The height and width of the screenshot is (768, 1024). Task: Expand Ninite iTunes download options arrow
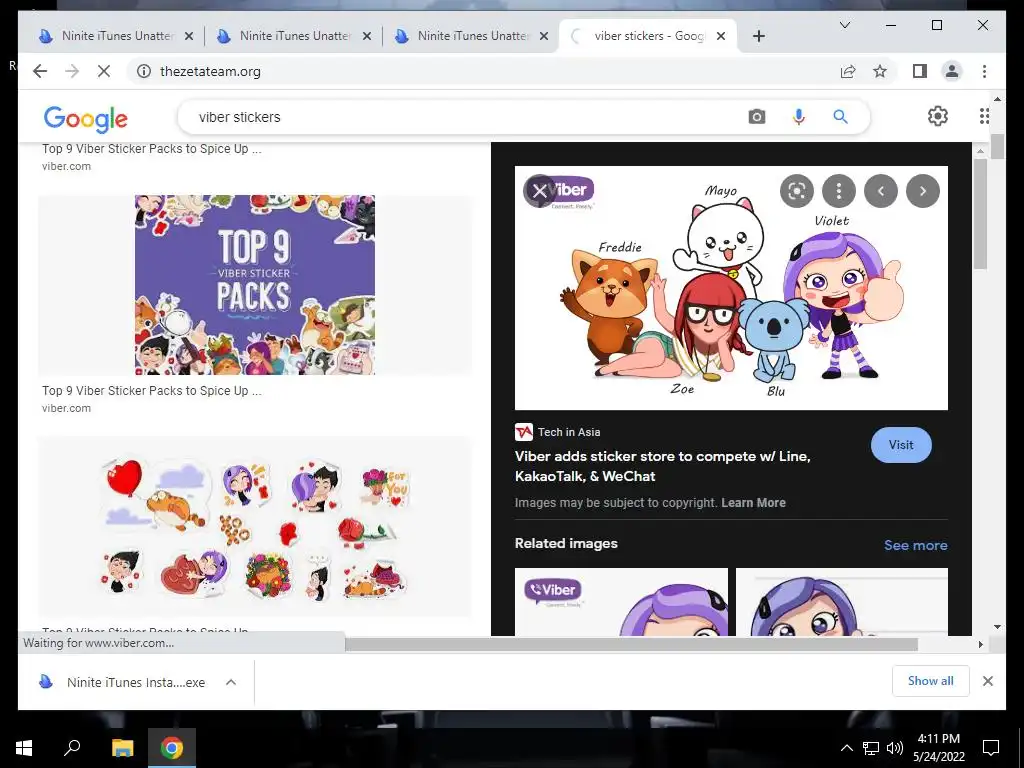point(231,682)
